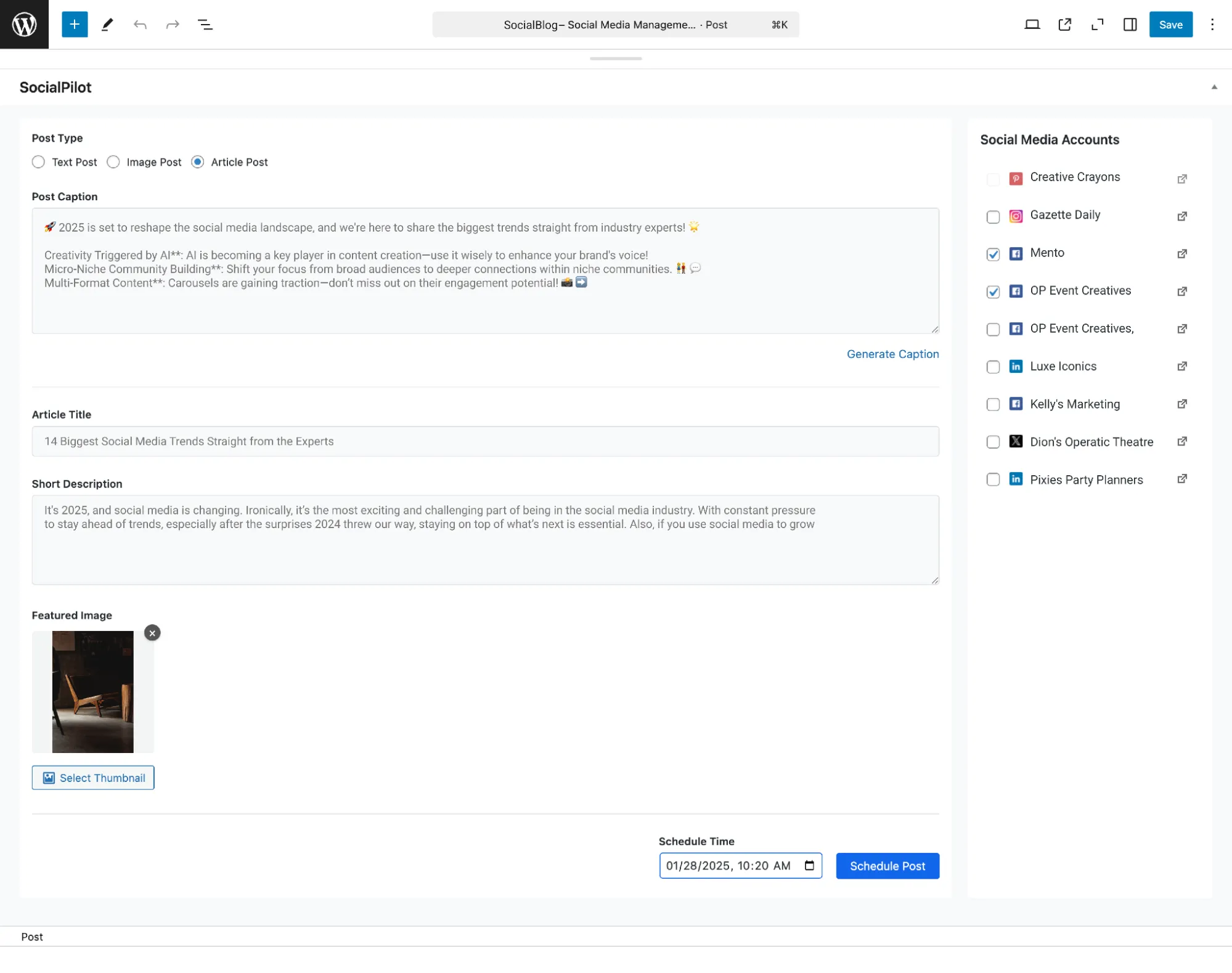
Task: Open the block inserter with the plus icon
Action: (75, 25)
